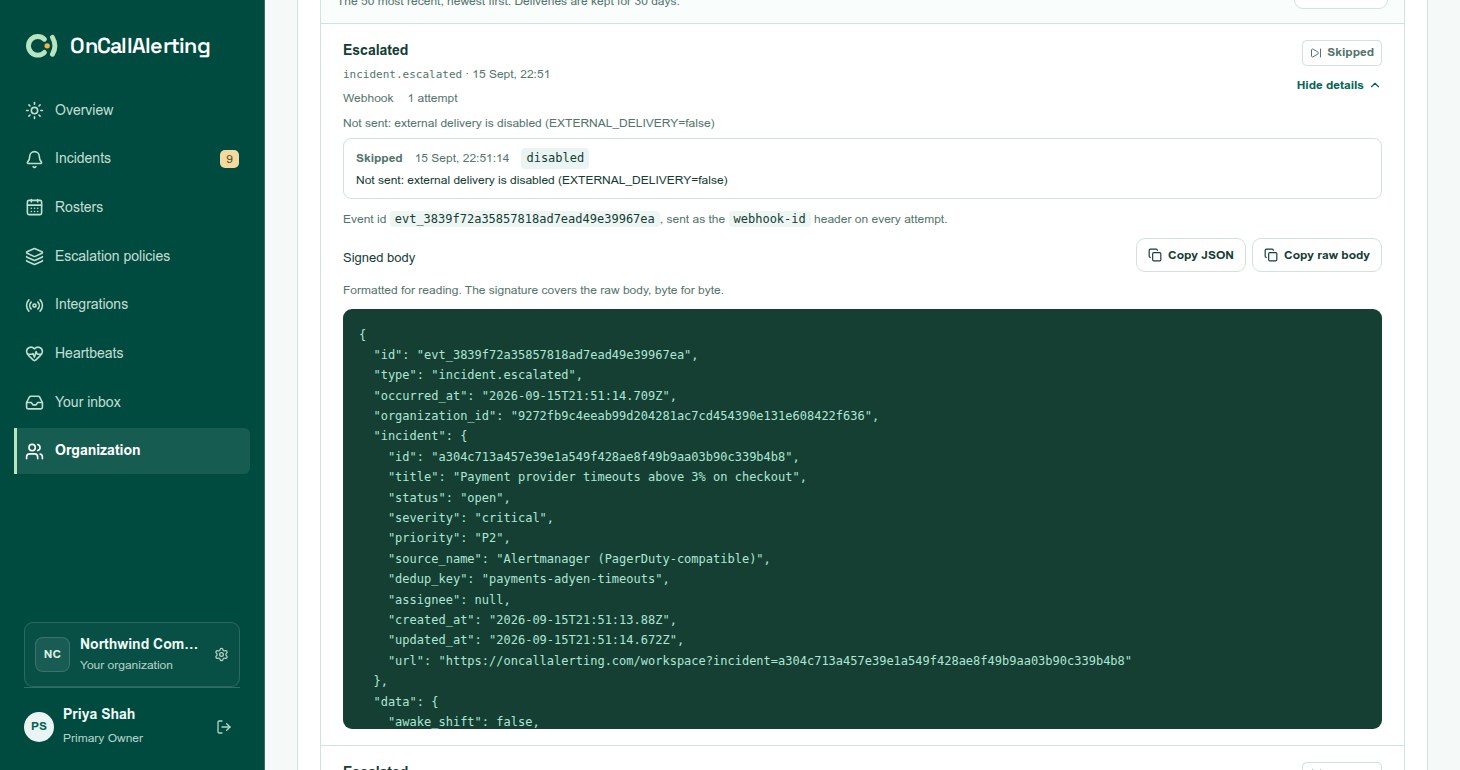The width and height of the screenshot is (1460, 770).
Task: Open Heartbeats page
Action: pos(132,353)
